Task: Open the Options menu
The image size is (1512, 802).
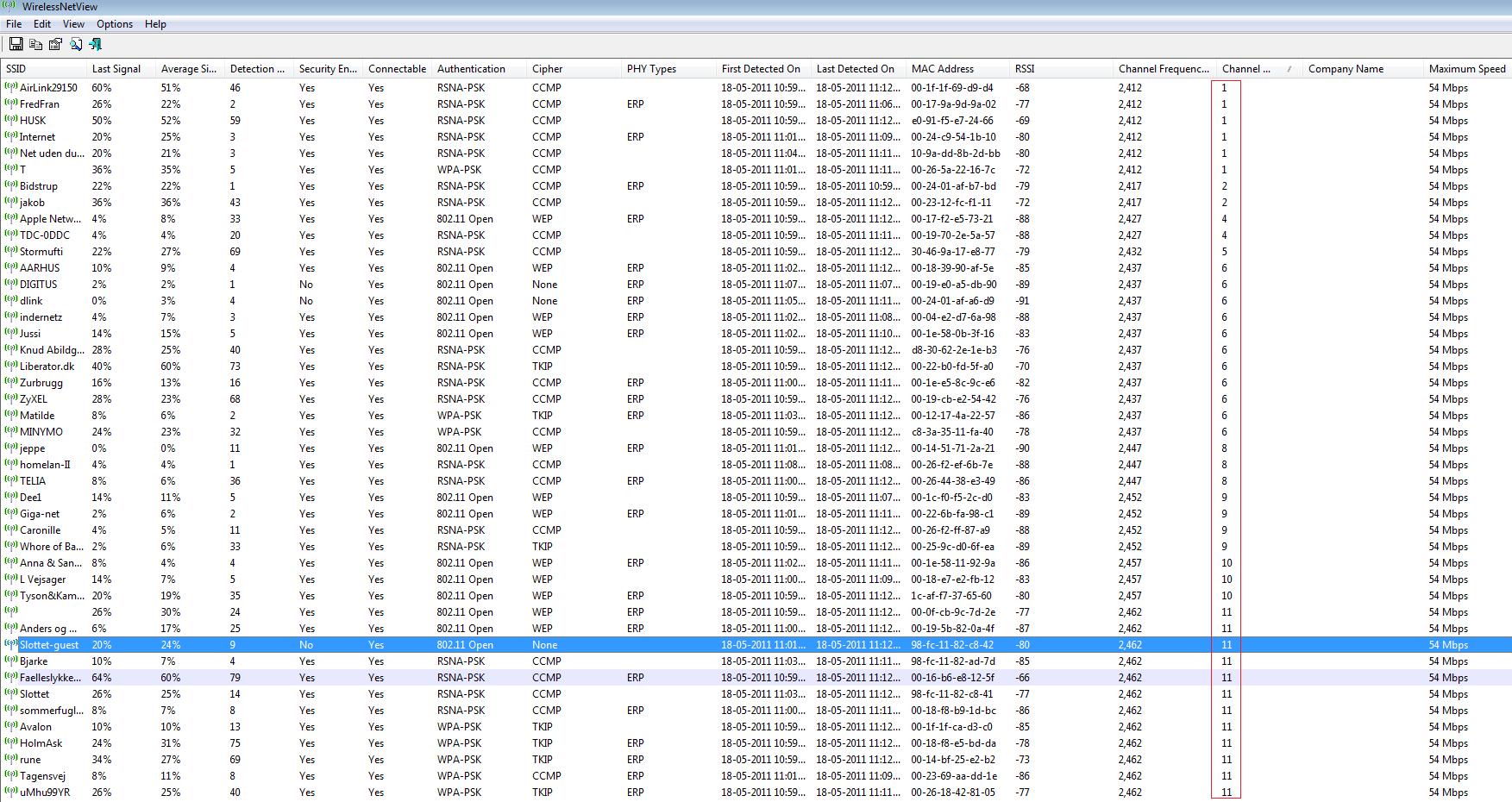Action: click(115, 24)
